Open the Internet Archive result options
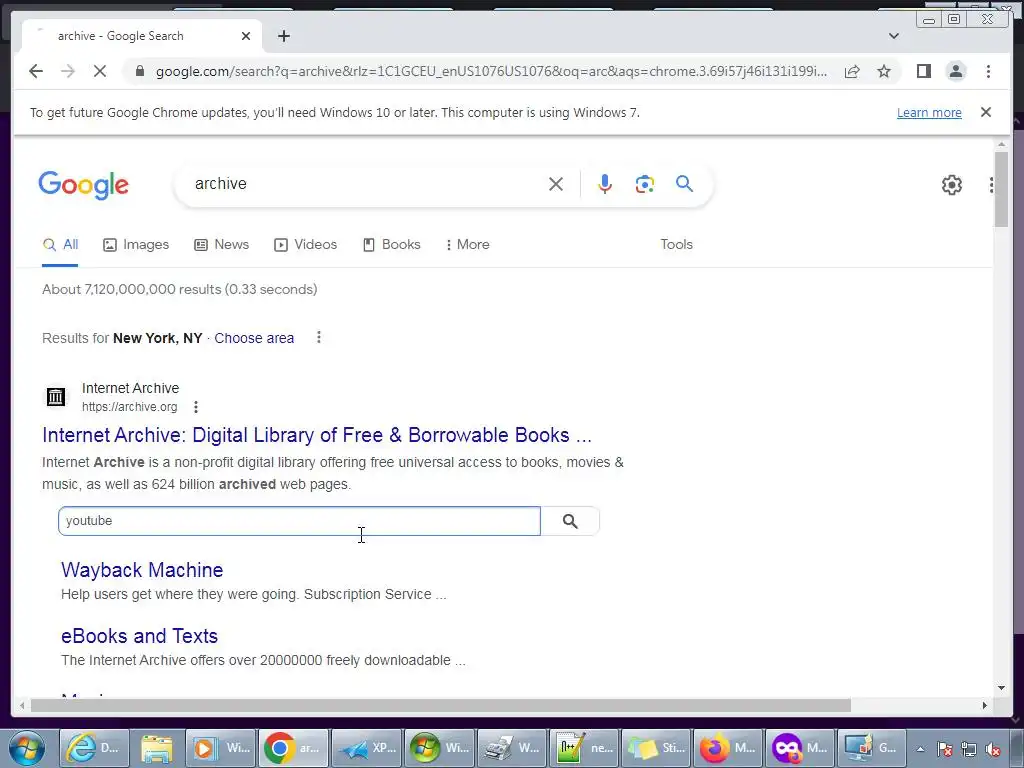 (196, 407)
